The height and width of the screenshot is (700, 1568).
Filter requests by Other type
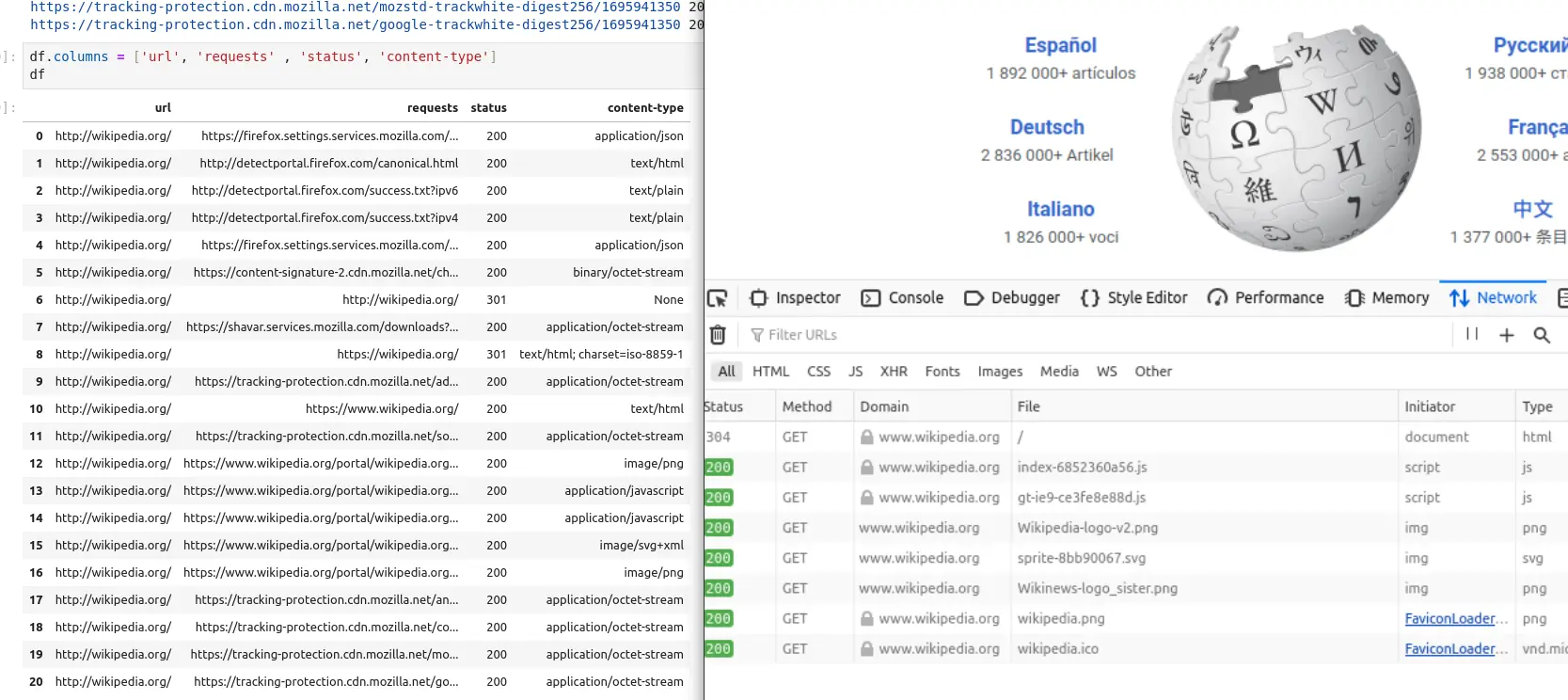(x=1153, y=372)
